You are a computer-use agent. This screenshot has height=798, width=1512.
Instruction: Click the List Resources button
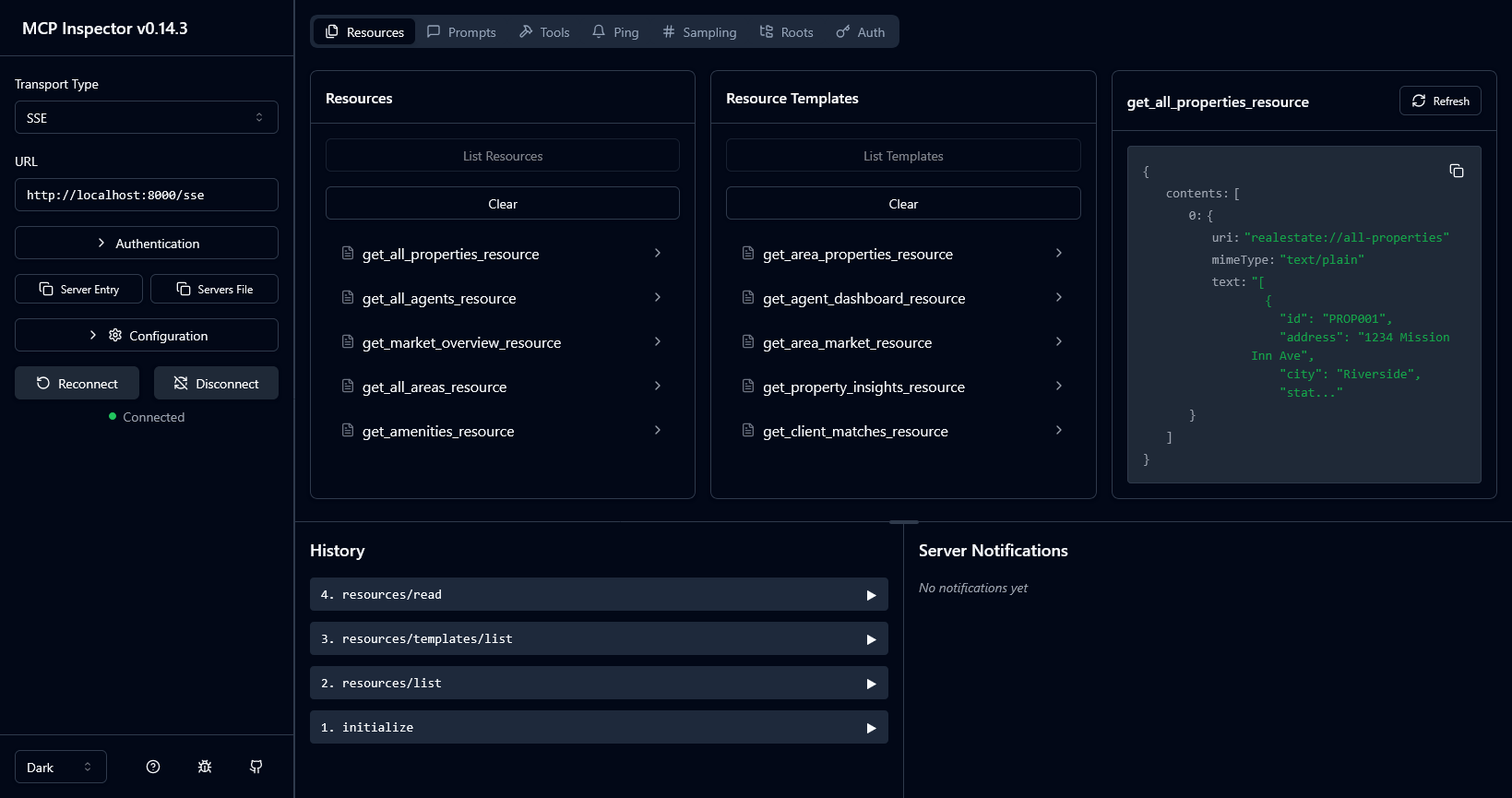click(x=503, y=155)
